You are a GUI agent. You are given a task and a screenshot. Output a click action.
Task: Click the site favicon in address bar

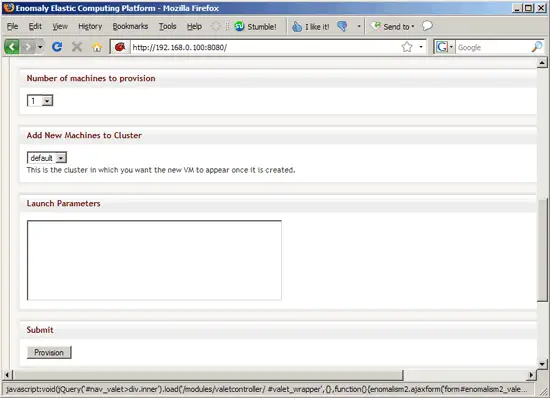(120, 47)
